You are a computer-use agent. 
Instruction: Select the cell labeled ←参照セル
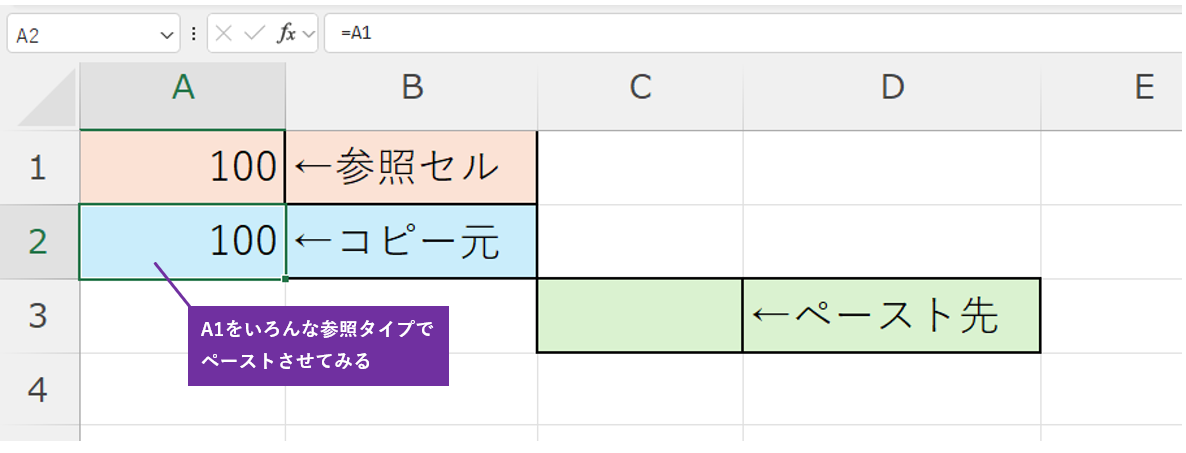pyautogui.click(x=411, y=167)
